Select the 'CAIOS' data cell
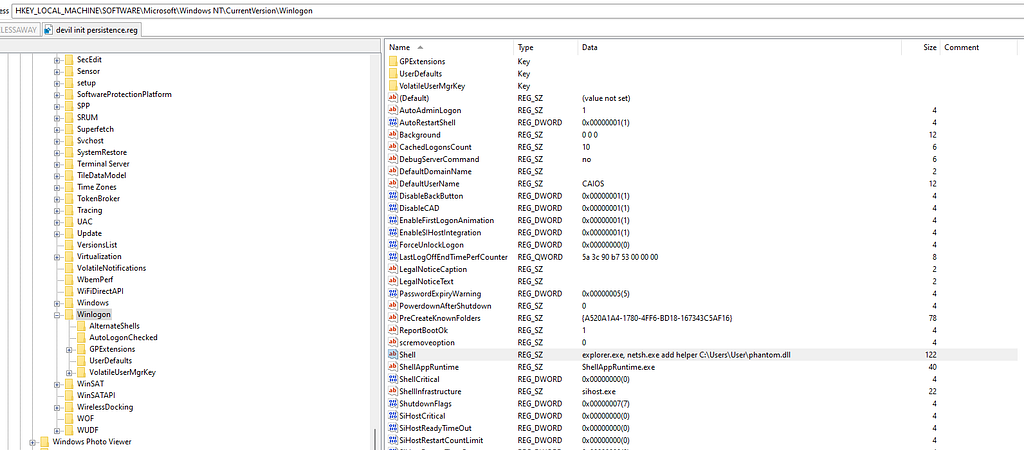This screenshot has height=450, width=1024. (x=592, y=184)
